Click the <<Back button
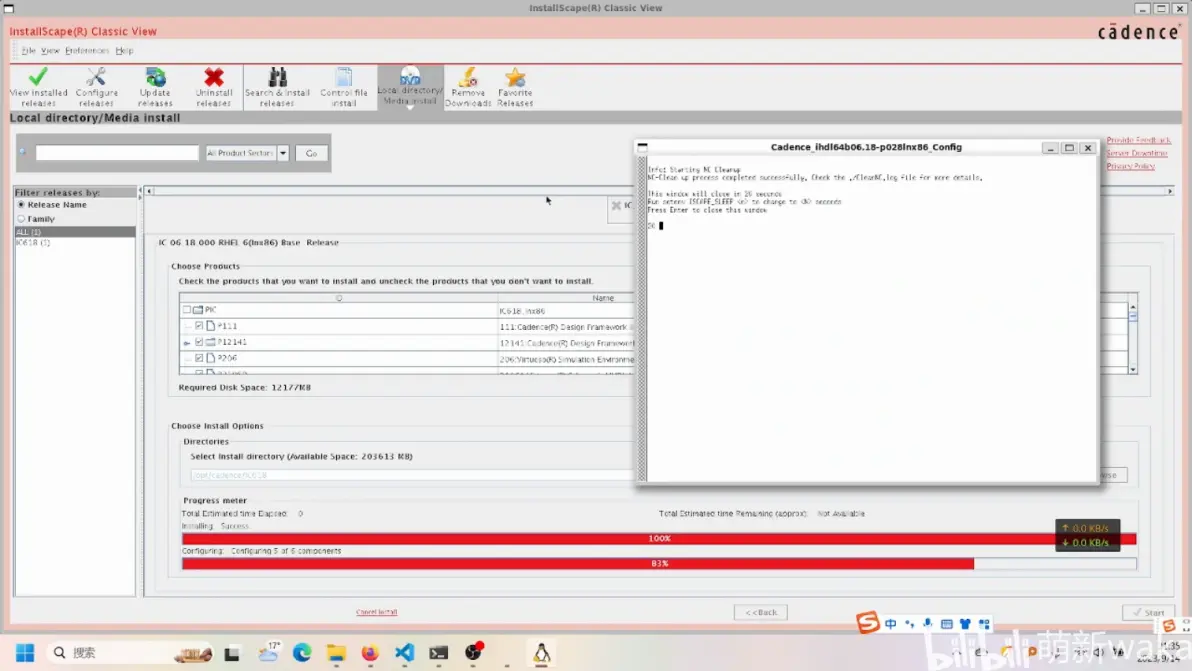This screenshot has height=671, width=1192. click(x=760, y=612)
